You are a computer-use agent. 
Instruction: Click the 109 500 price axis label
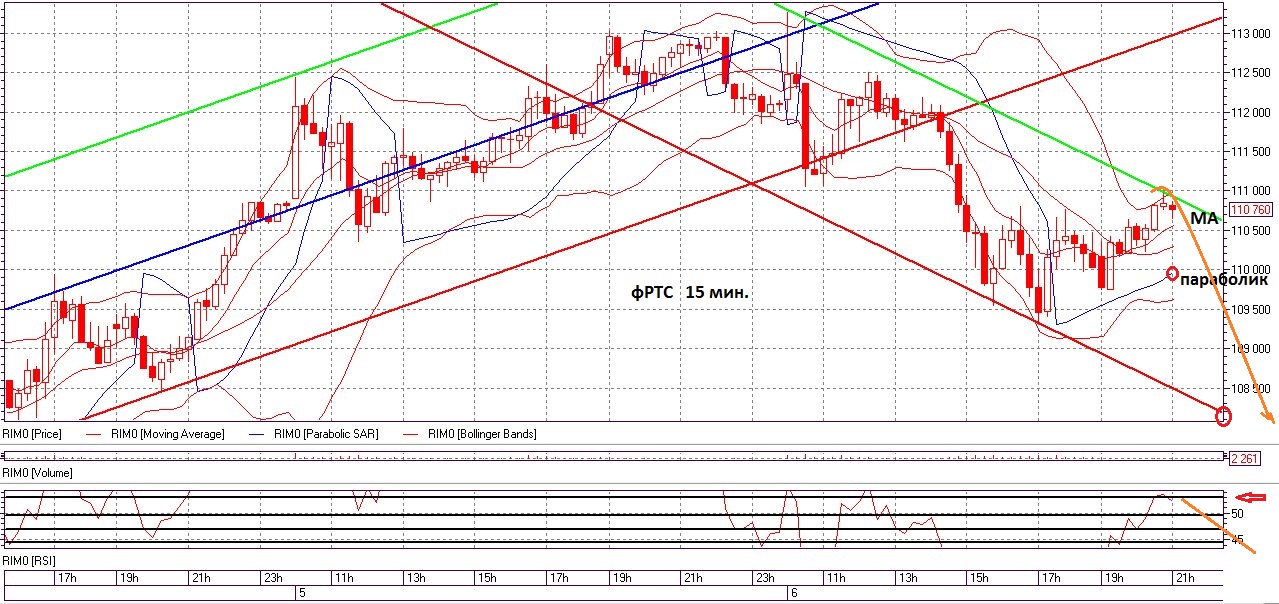click(1250, 309)
